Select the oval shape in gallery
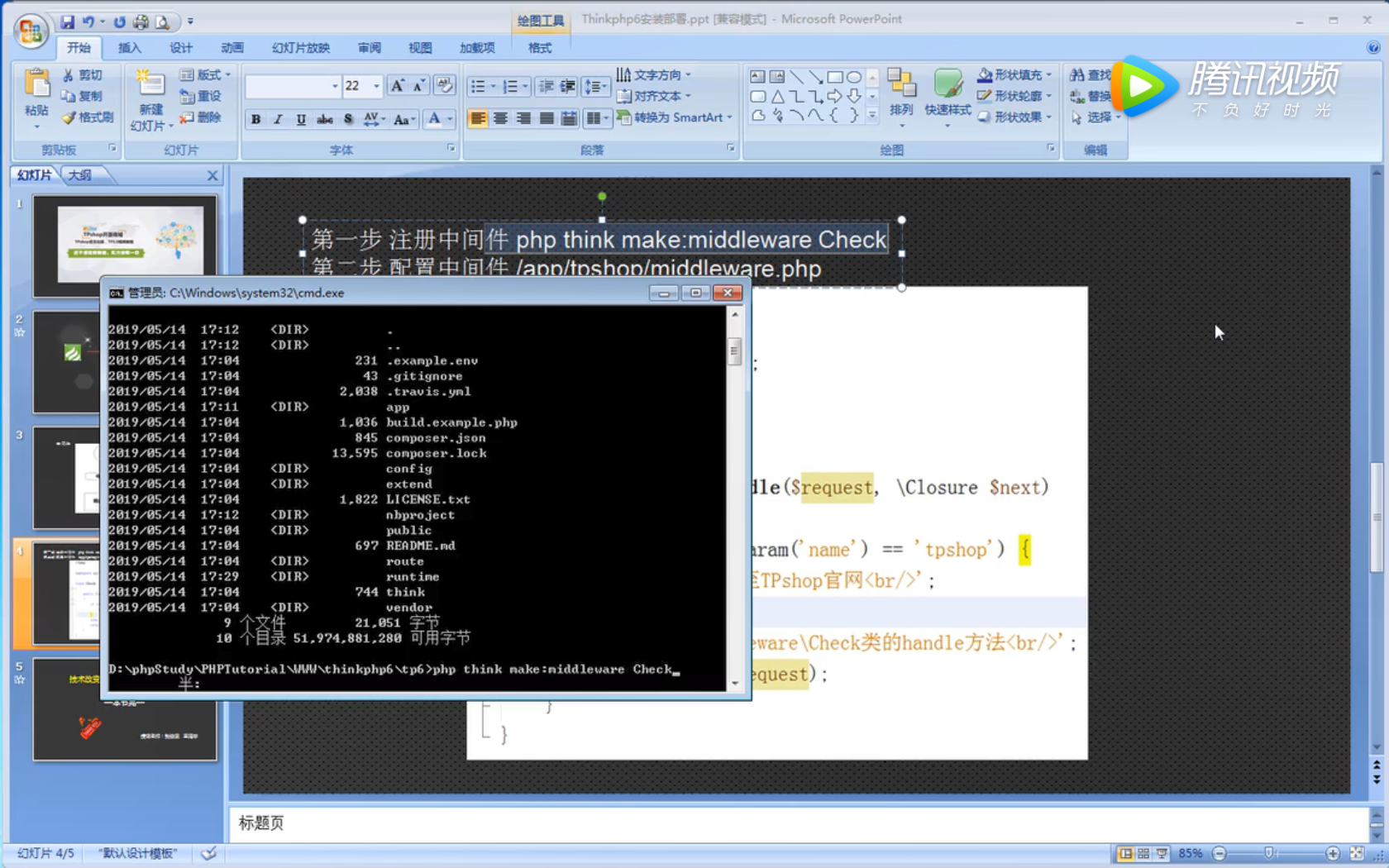1389x868 pixels. click(854, 77)
